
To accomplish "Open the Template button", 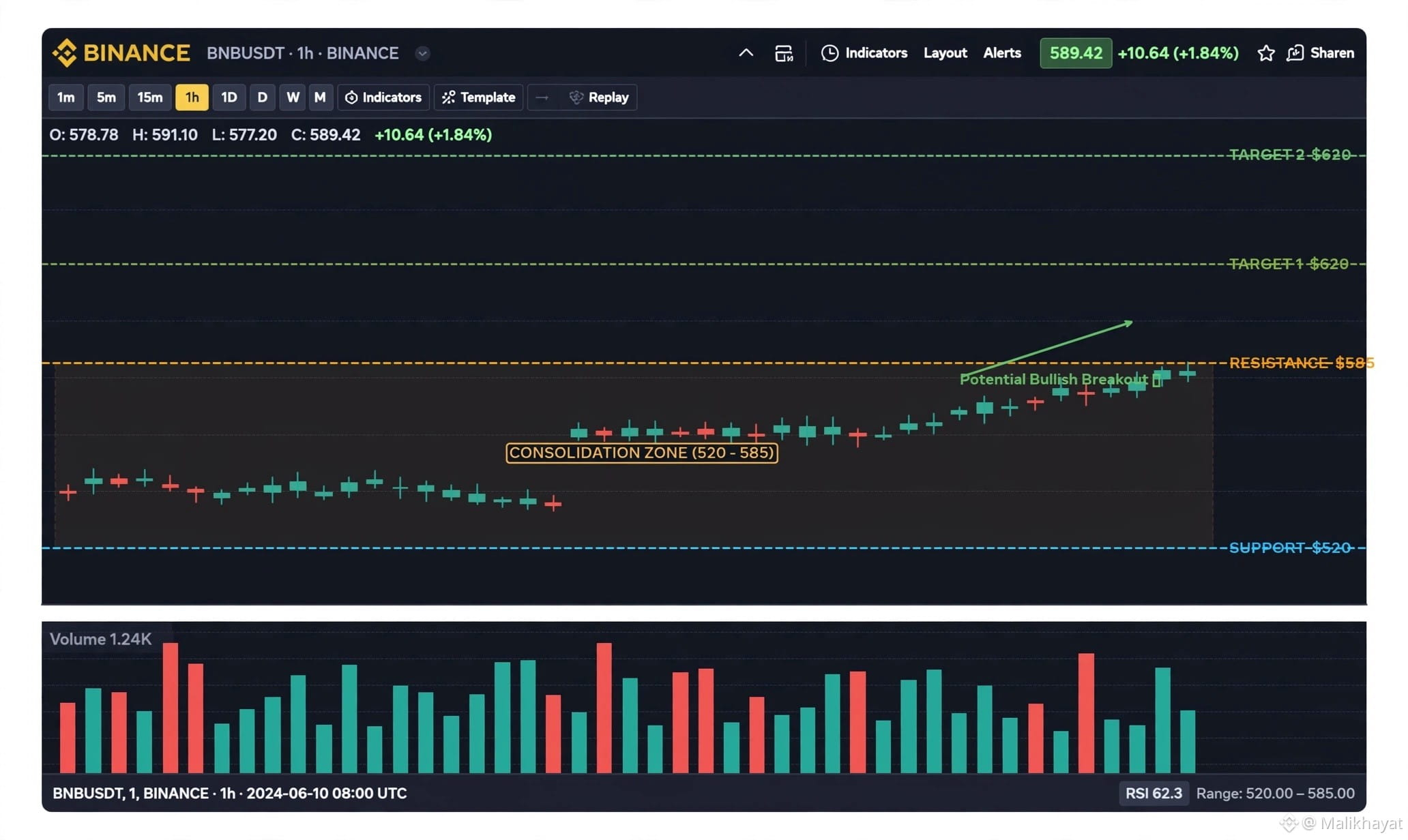I will (478, 97).
